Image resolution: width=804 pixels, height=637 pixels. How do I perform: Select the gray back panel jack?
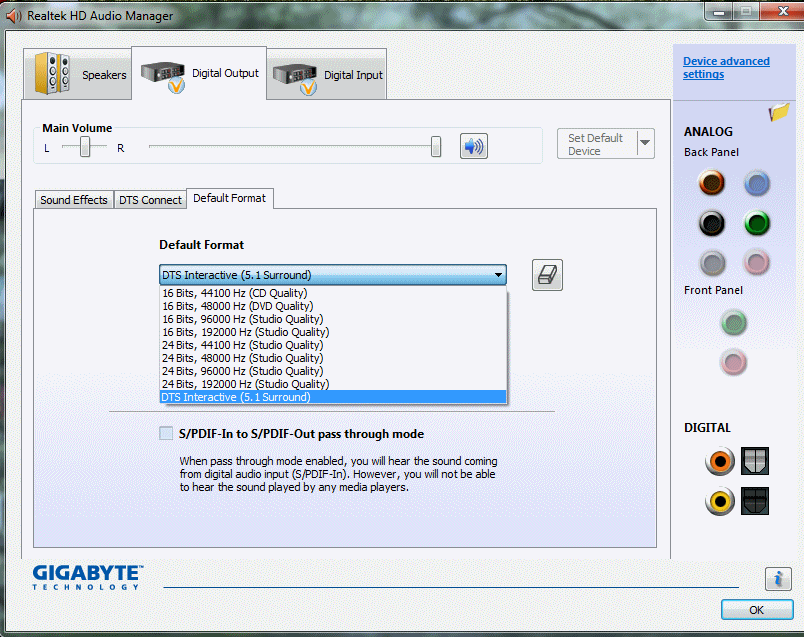[x=712, y=263]
